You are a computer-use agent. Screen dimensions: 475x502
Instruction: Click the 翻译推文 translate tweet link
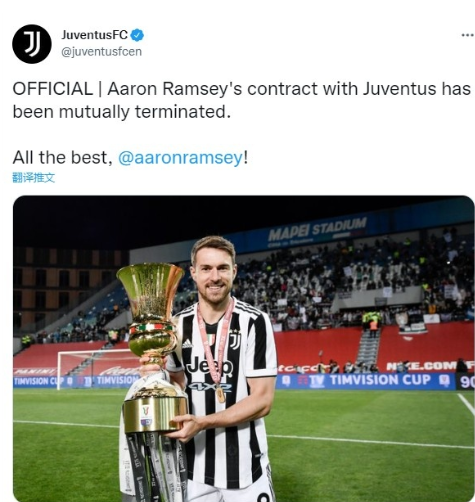[34, 178]
